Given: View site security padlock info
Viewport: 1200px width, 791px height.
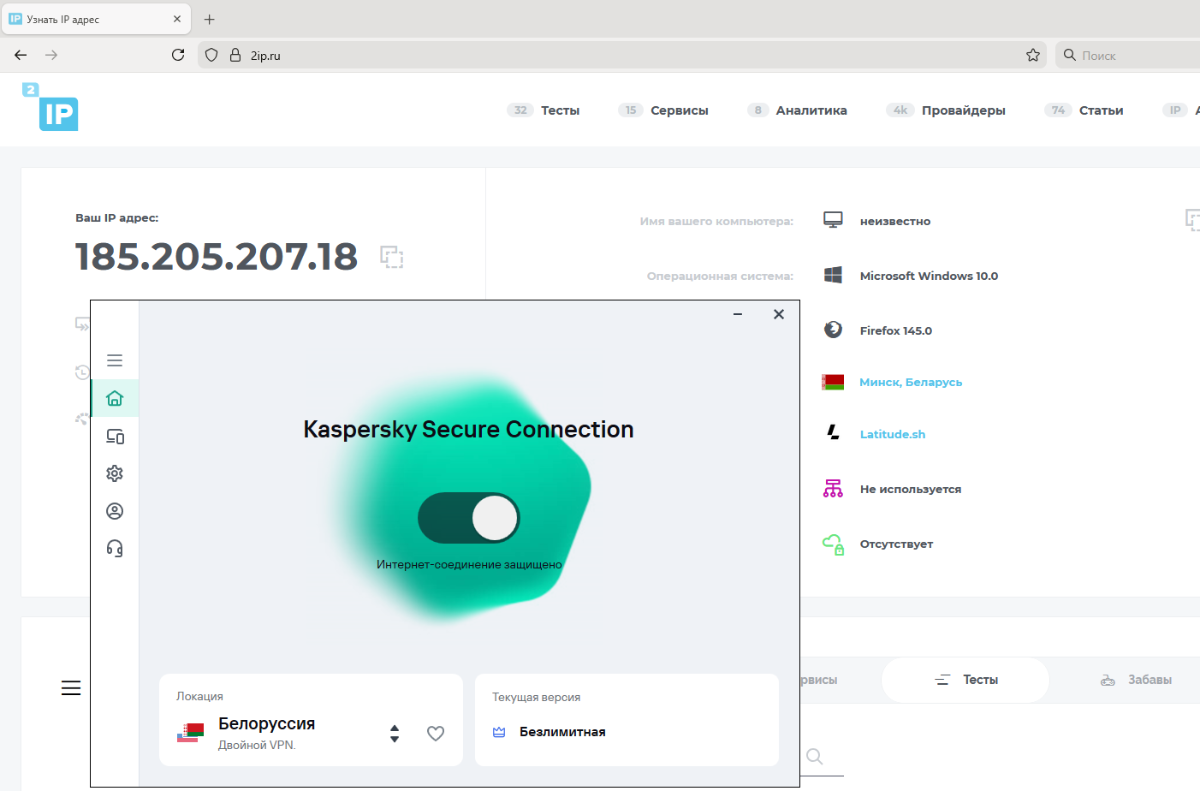Looking at the screenshot, I should coord(236,56).
